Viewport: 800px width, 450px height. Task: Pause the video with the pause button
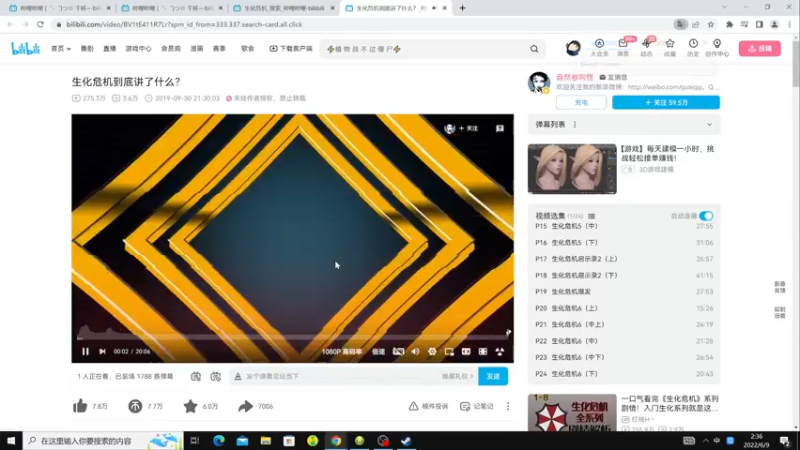tap(85, 351)
